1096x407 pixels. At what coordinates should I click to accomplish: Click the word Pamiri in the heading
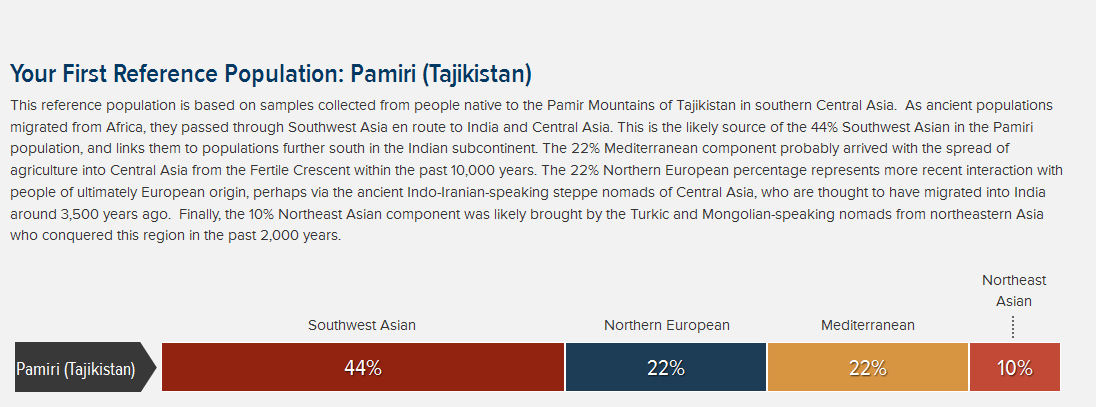[x=383, y=73]
